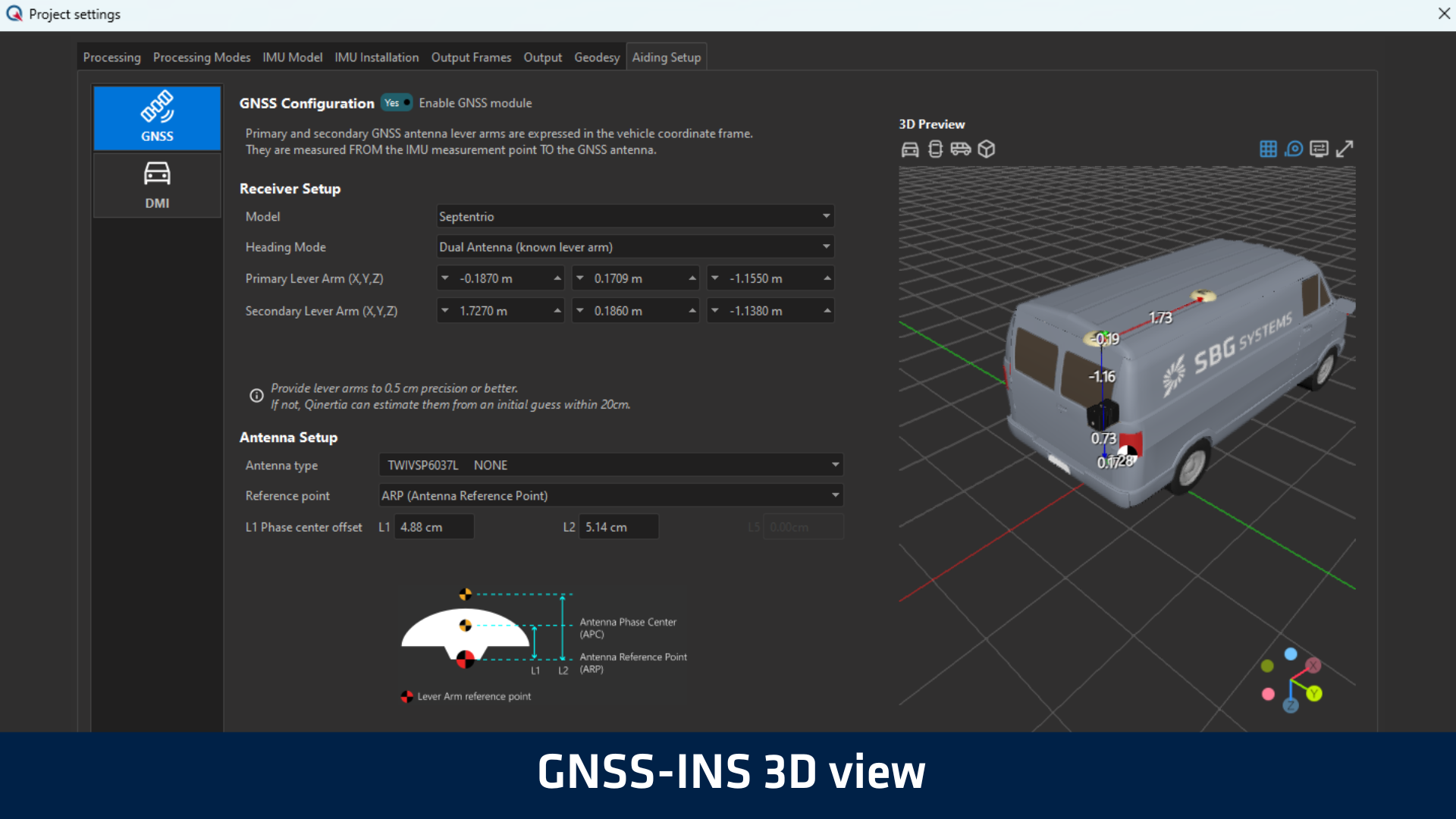Screen dimensions: 1456x819
Task: Click the L2 phase center offset field
Action: (619, 527)
